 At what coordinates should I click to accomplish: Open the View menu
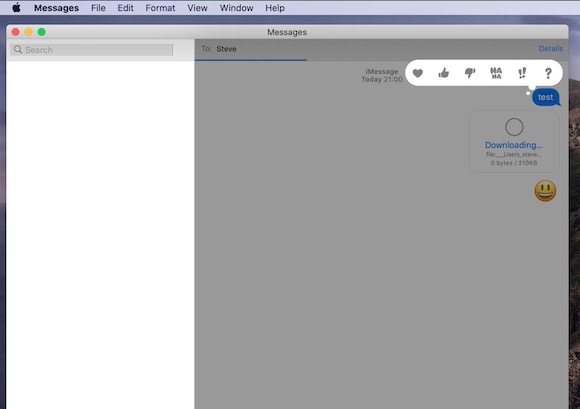pyautogui.click(x=198, y=8)
